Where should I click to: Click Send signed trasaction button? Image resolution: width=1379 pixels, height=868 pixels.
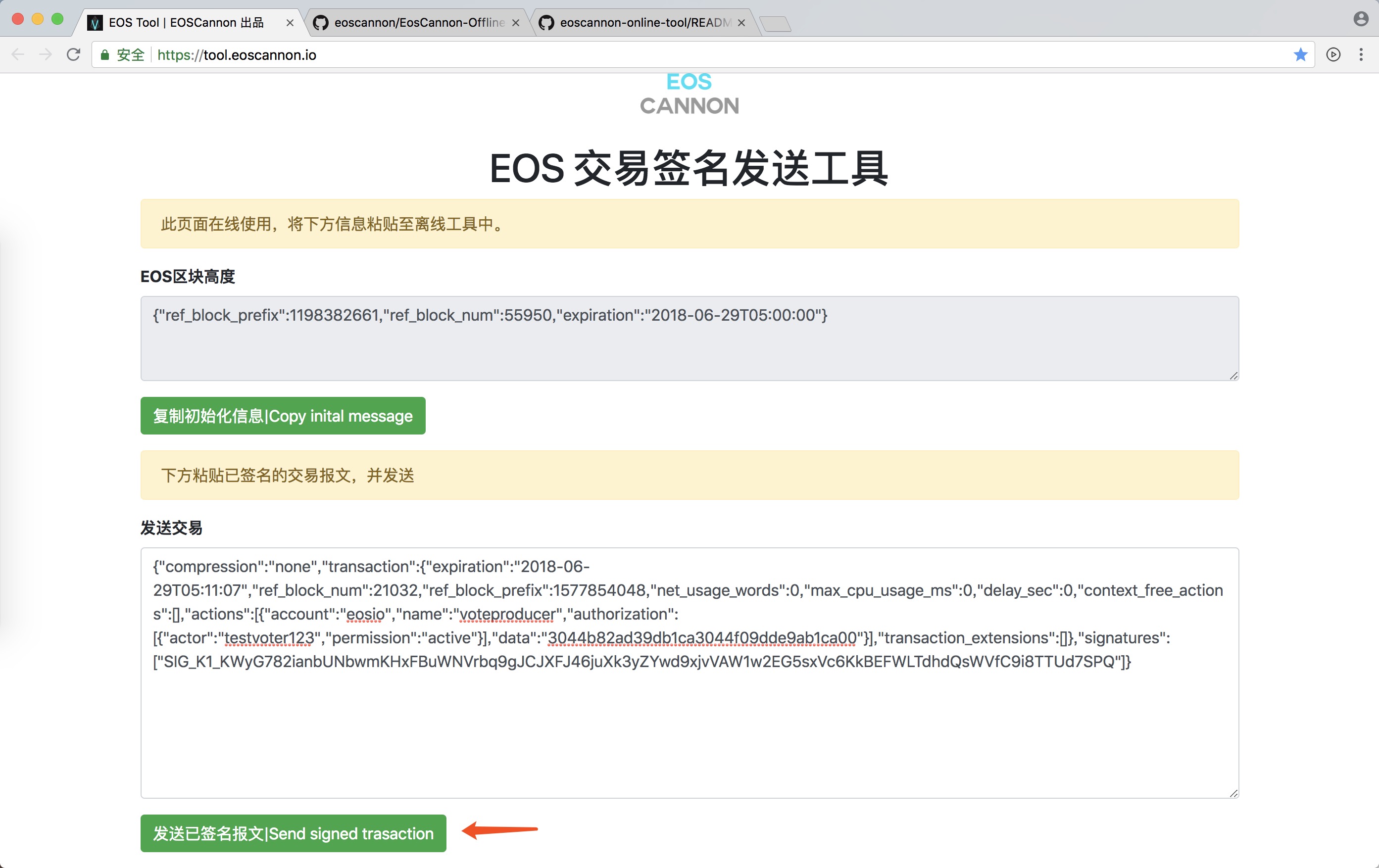point(293,833)
